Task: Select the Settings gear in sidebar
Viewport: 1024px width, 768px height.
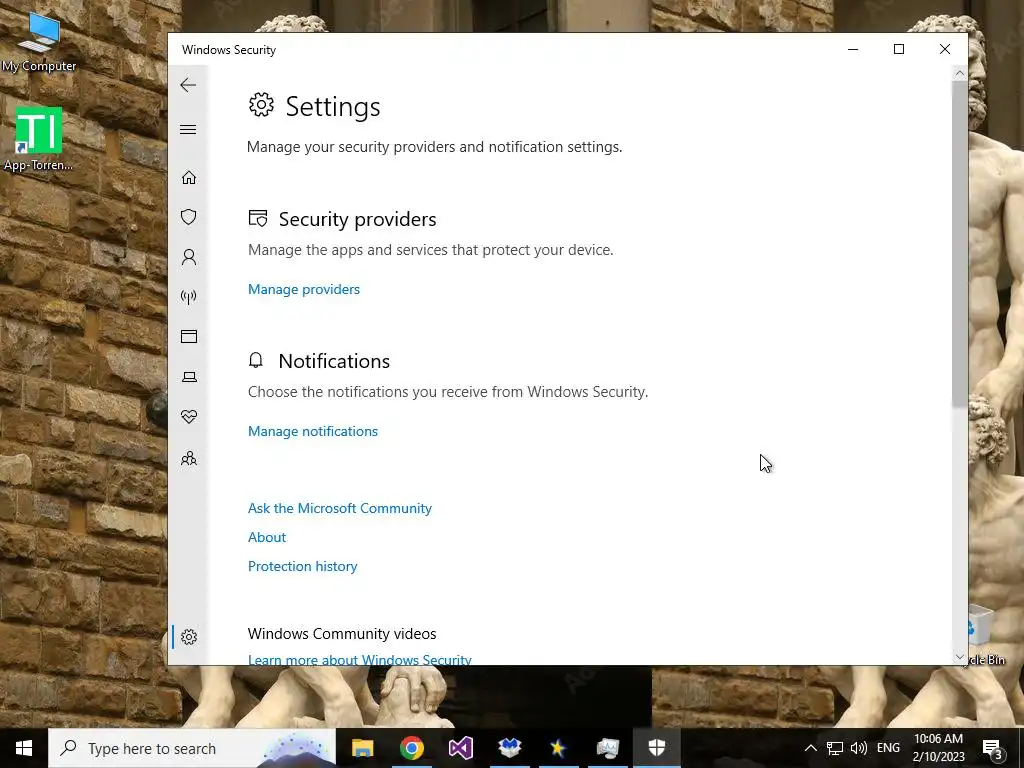Action: [189, 637]
